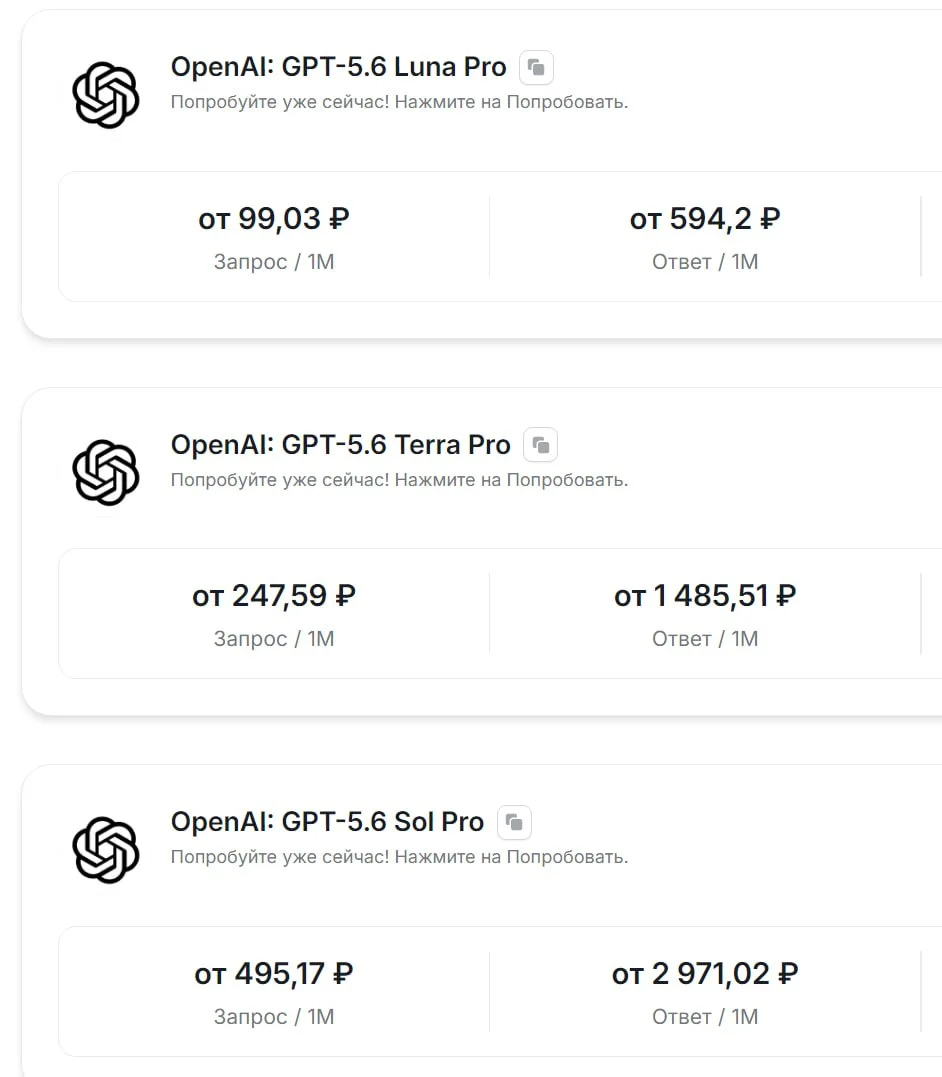Screen dimensions: 942x1077
Task: Click the Sol Pro description subtitle text
Action: pyautogui.click(x=399, y=857)
